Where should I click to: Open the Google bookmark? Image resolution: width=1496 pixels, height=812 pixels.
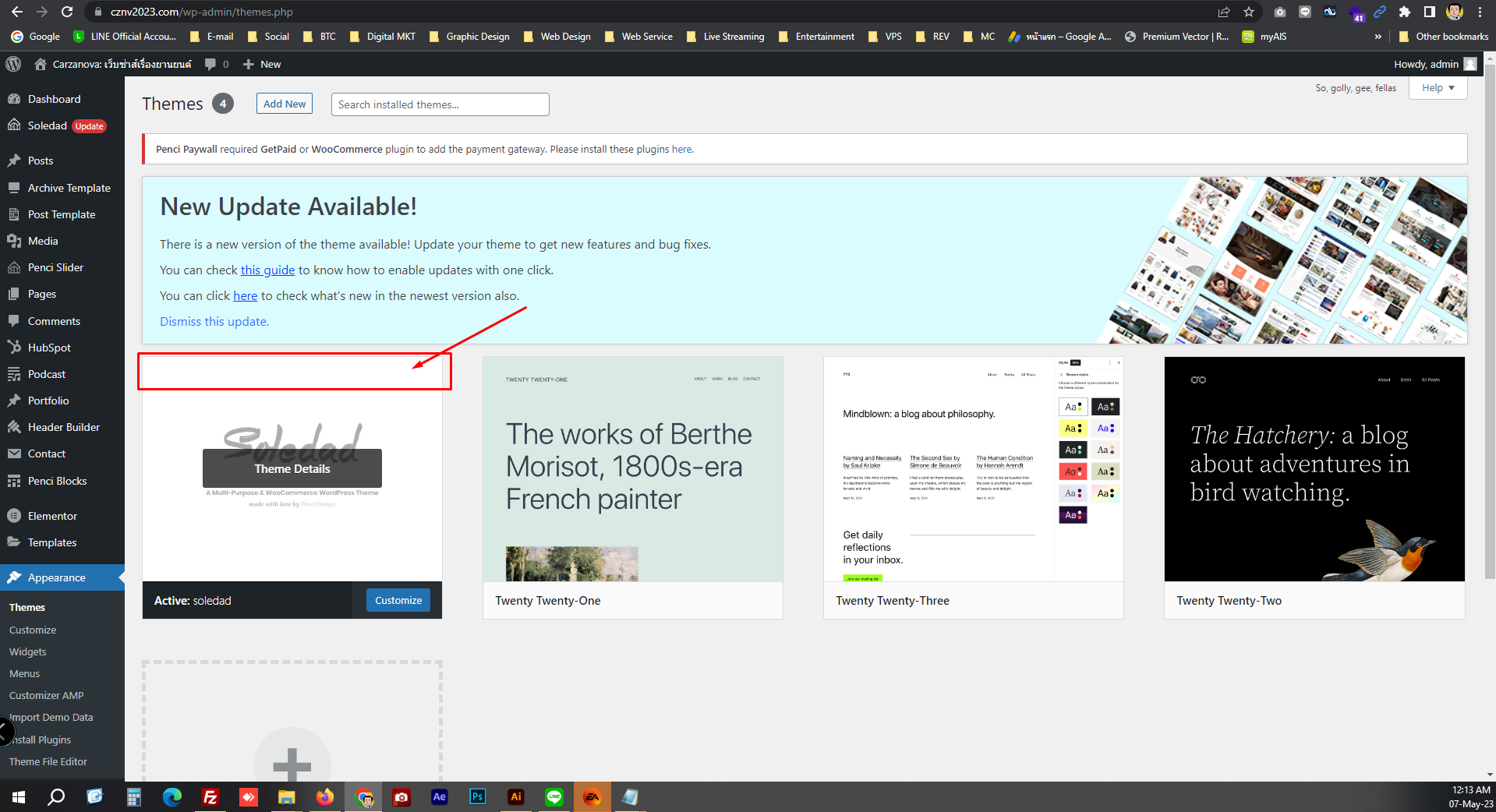coord(36,37)
